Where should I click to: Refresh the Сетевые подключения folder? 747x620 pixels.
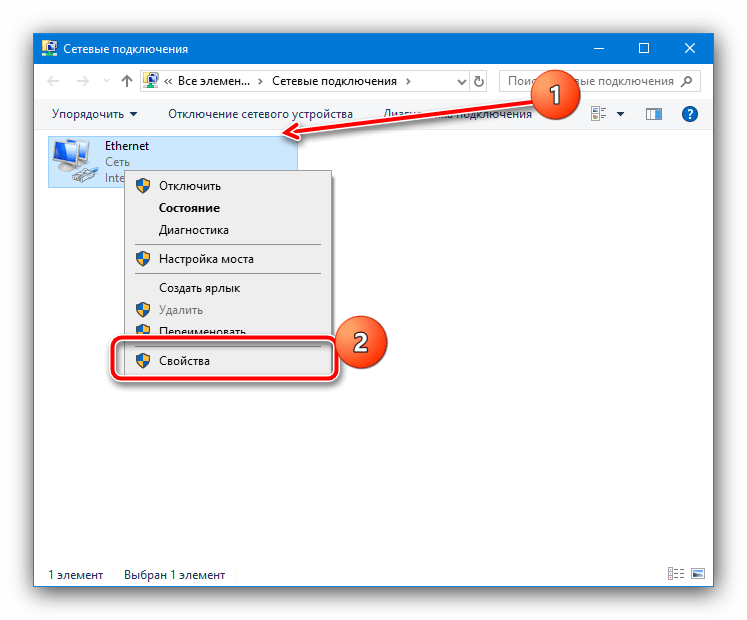coord(479,81)
